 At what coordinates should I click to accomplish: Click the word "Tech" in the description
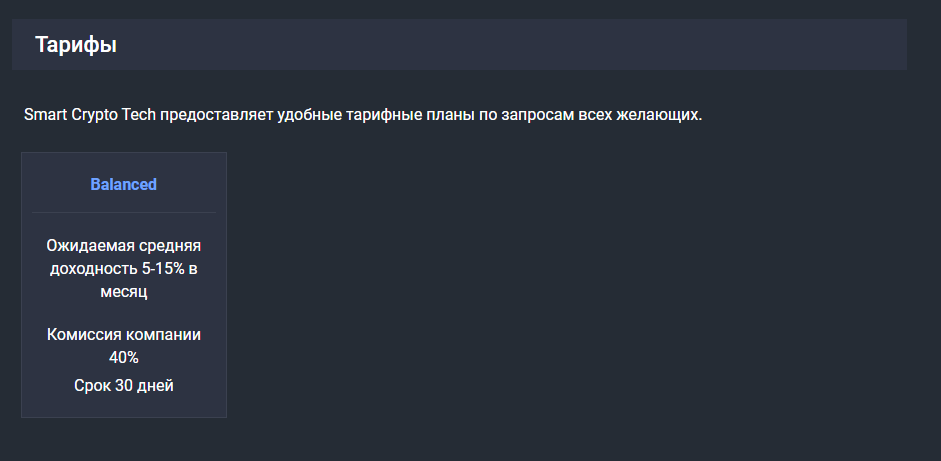(138, 115)
